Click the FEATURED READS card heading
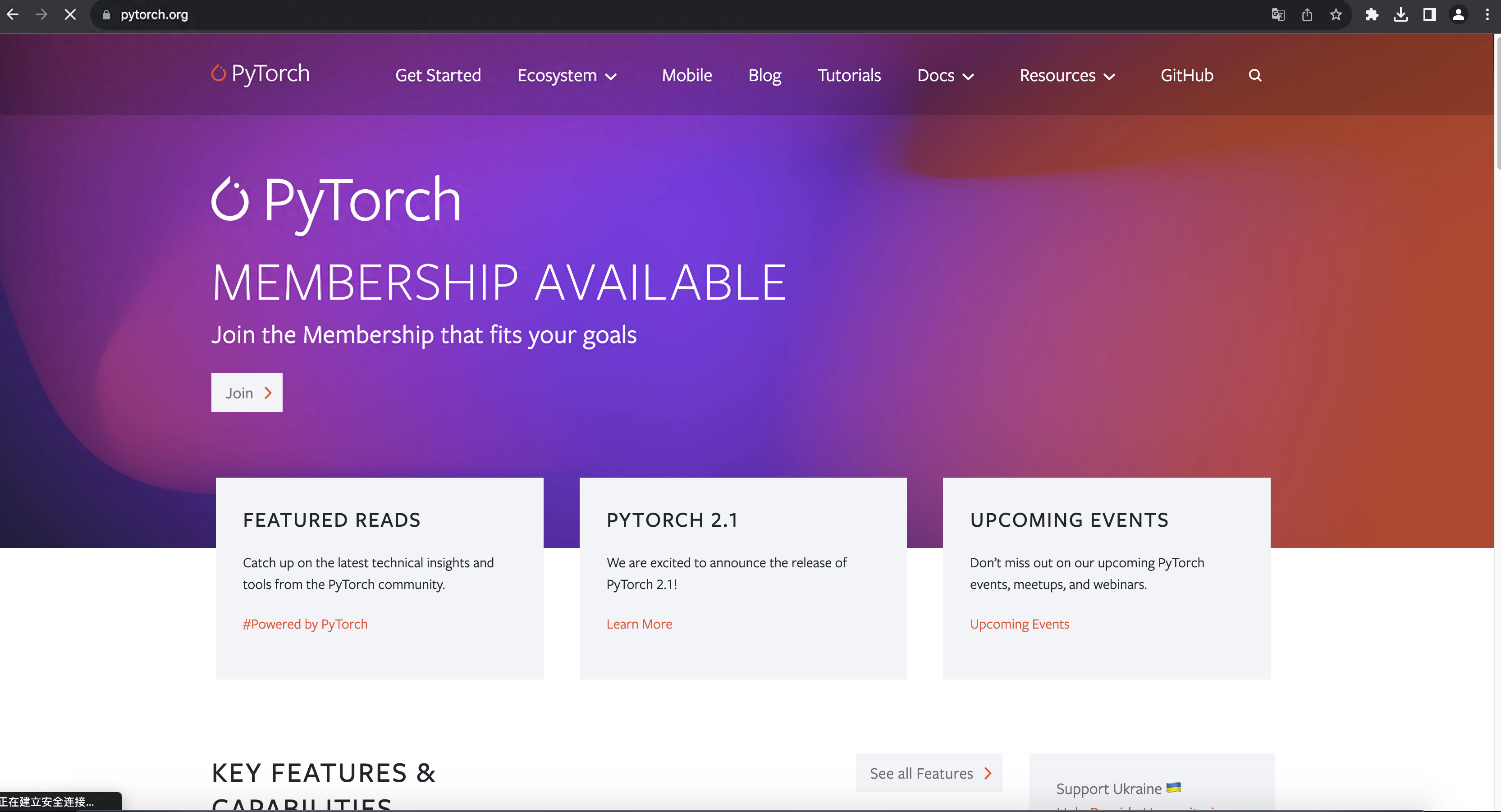 click(x=332, y=520)
